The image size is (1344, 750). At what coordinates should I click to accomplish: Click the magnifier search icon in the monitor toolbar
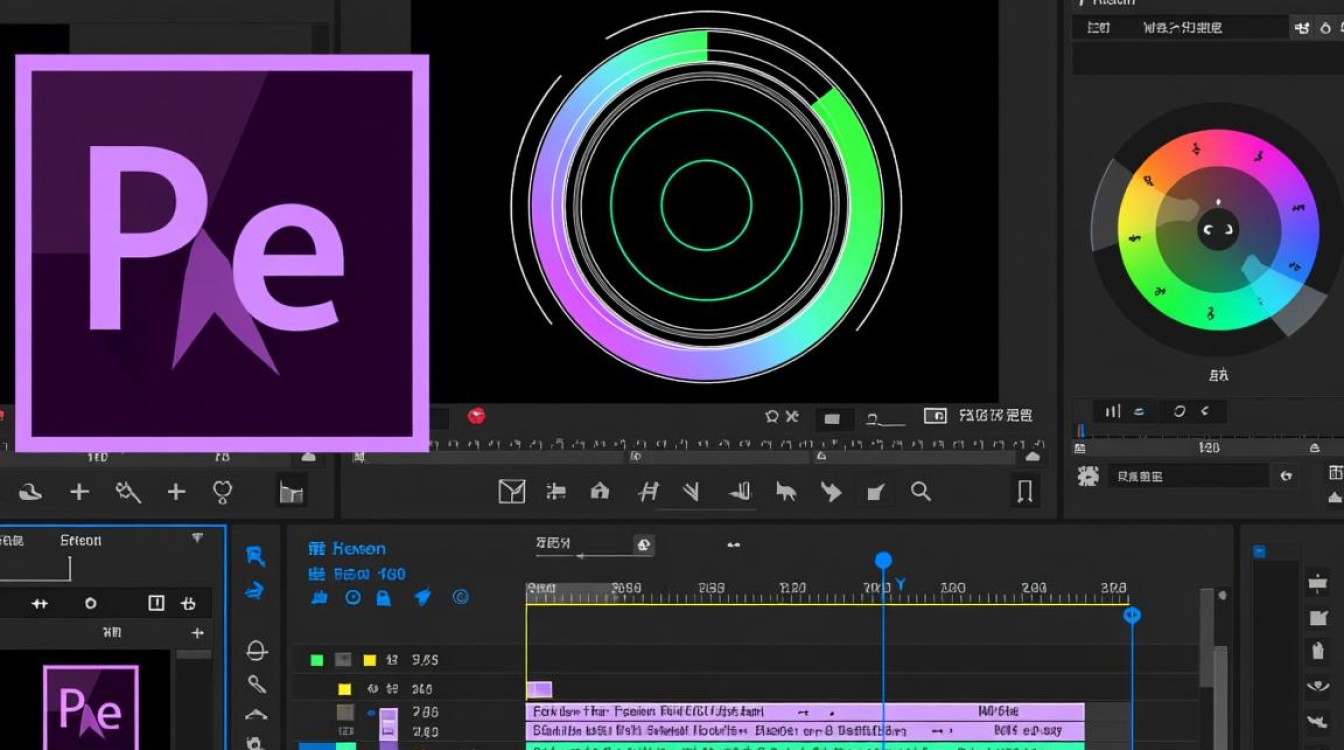[x=921, y=491]
